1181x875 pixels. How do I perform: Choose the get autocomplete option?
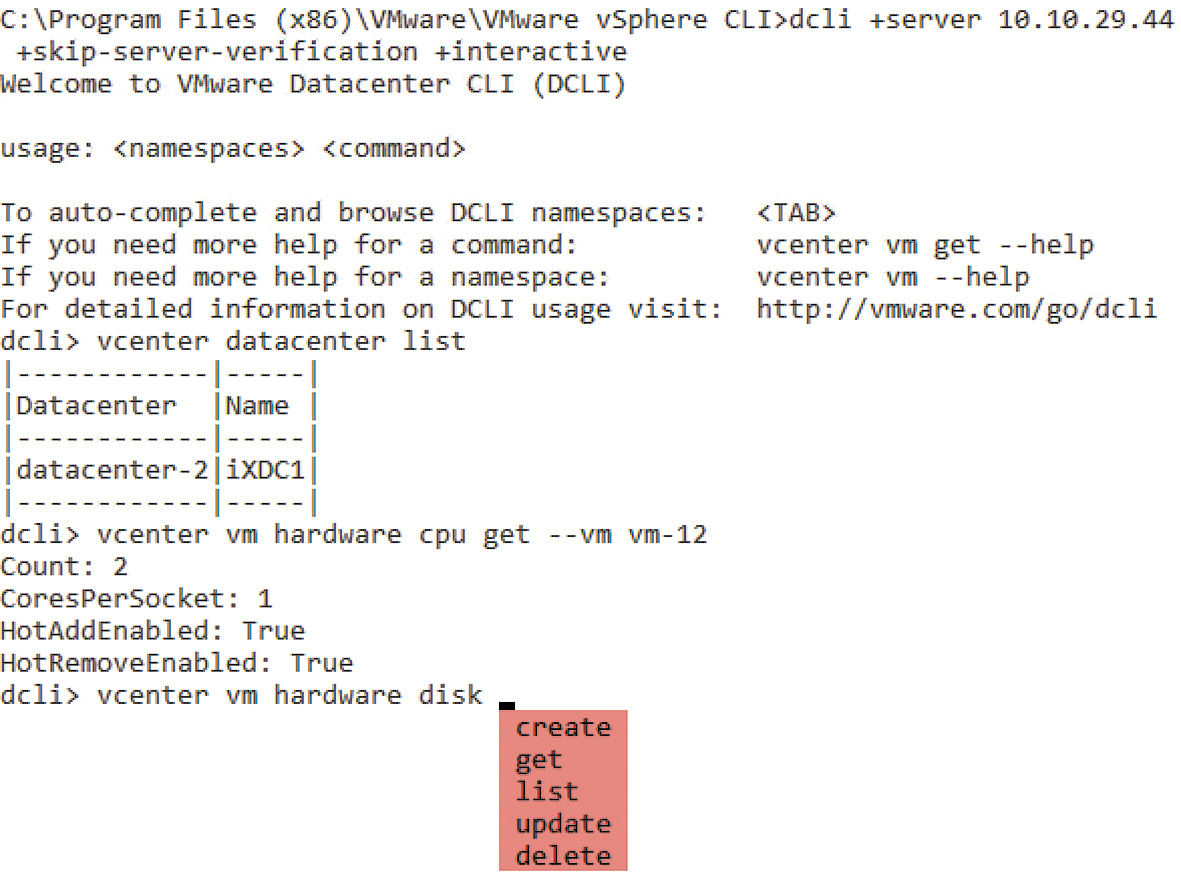pyautogui.click(x=539, y=760)
